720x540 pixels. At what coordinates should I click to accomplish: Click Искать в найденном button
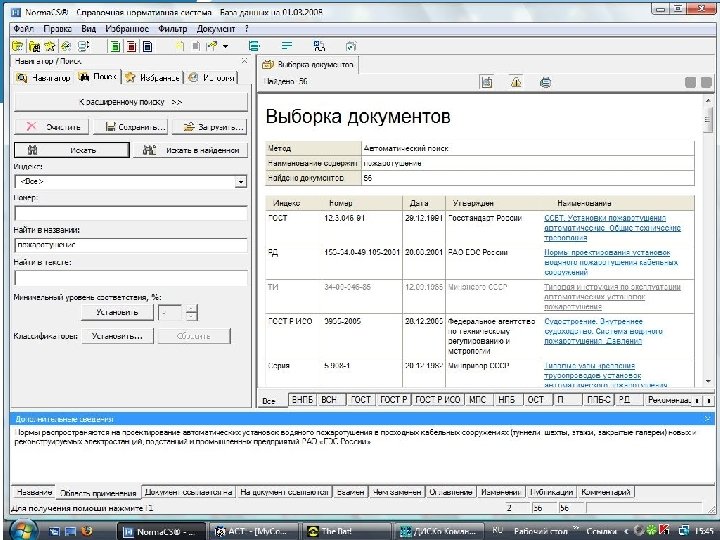coord(191,150)
